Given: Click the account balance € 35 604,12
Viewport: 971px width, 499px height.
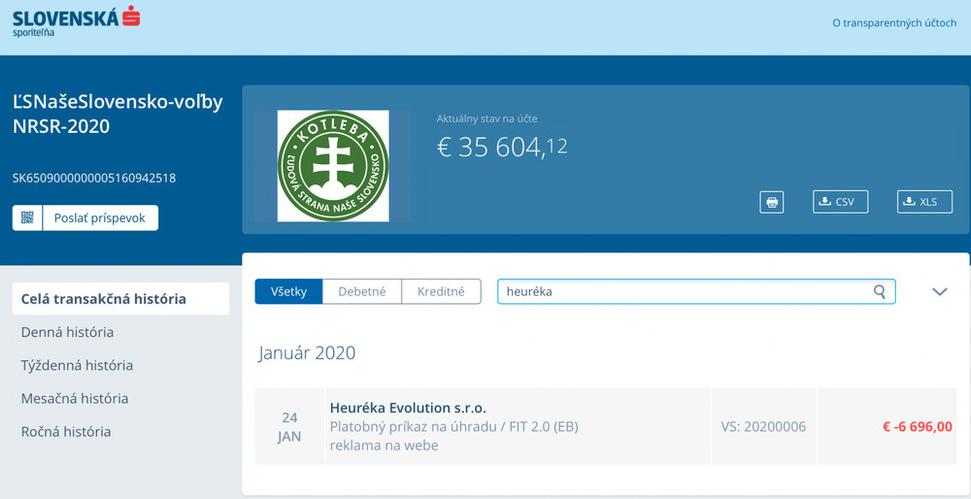Looking at the screenshot, I should point(502,148).
